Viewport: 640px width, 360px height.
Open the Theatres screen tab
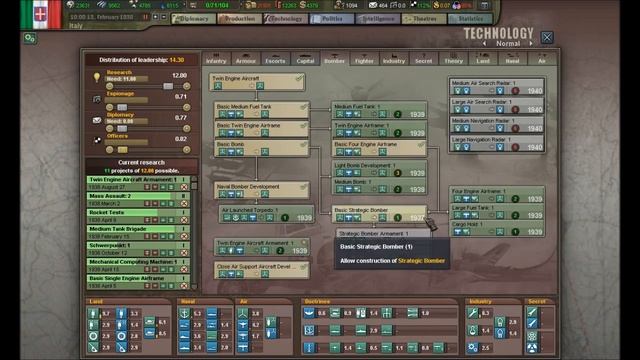(x=424, y=19)
